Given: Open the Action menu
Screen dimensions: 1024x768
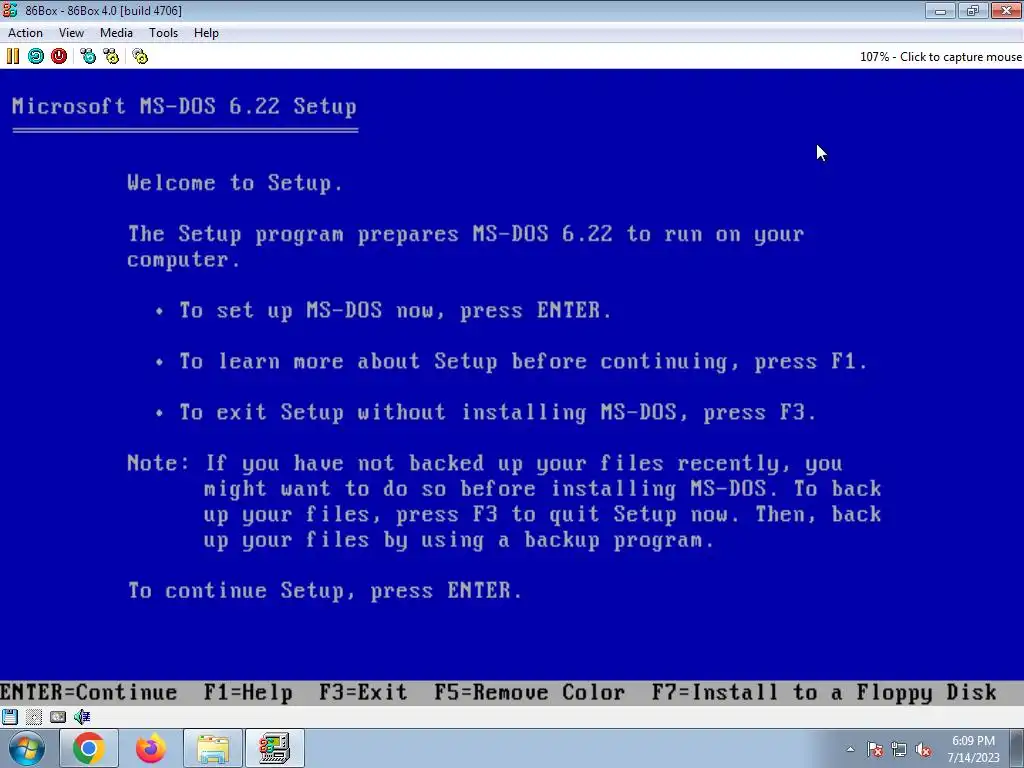Looking at the screenshot, I should coord(25,33).
